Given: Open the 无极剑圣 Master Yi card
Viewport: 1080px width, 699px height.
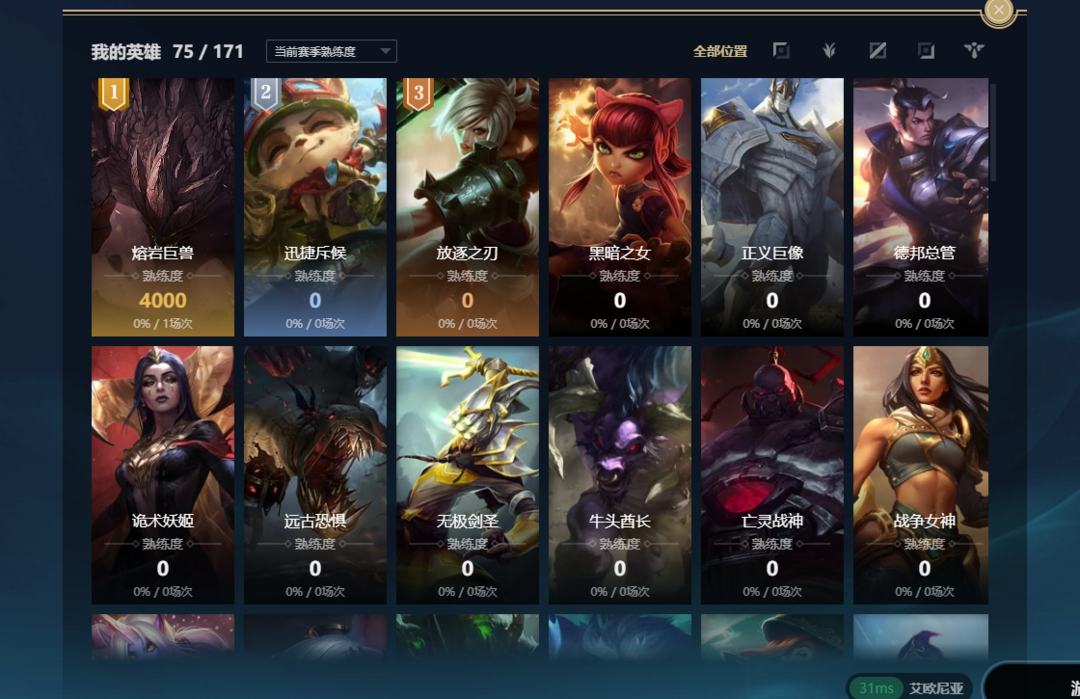Looking at the screenshot, I should pos(467,475).
